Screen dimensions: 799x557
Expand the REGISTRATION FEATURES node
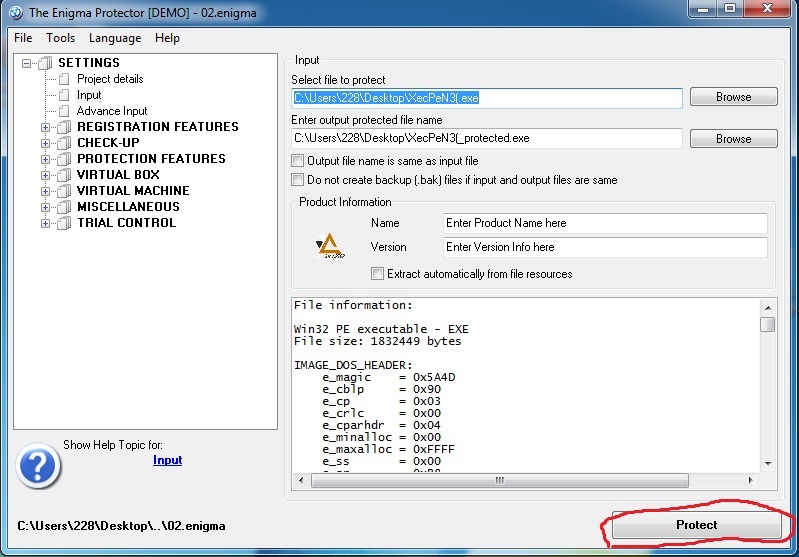pyautogui.click(x=45, y=127)
